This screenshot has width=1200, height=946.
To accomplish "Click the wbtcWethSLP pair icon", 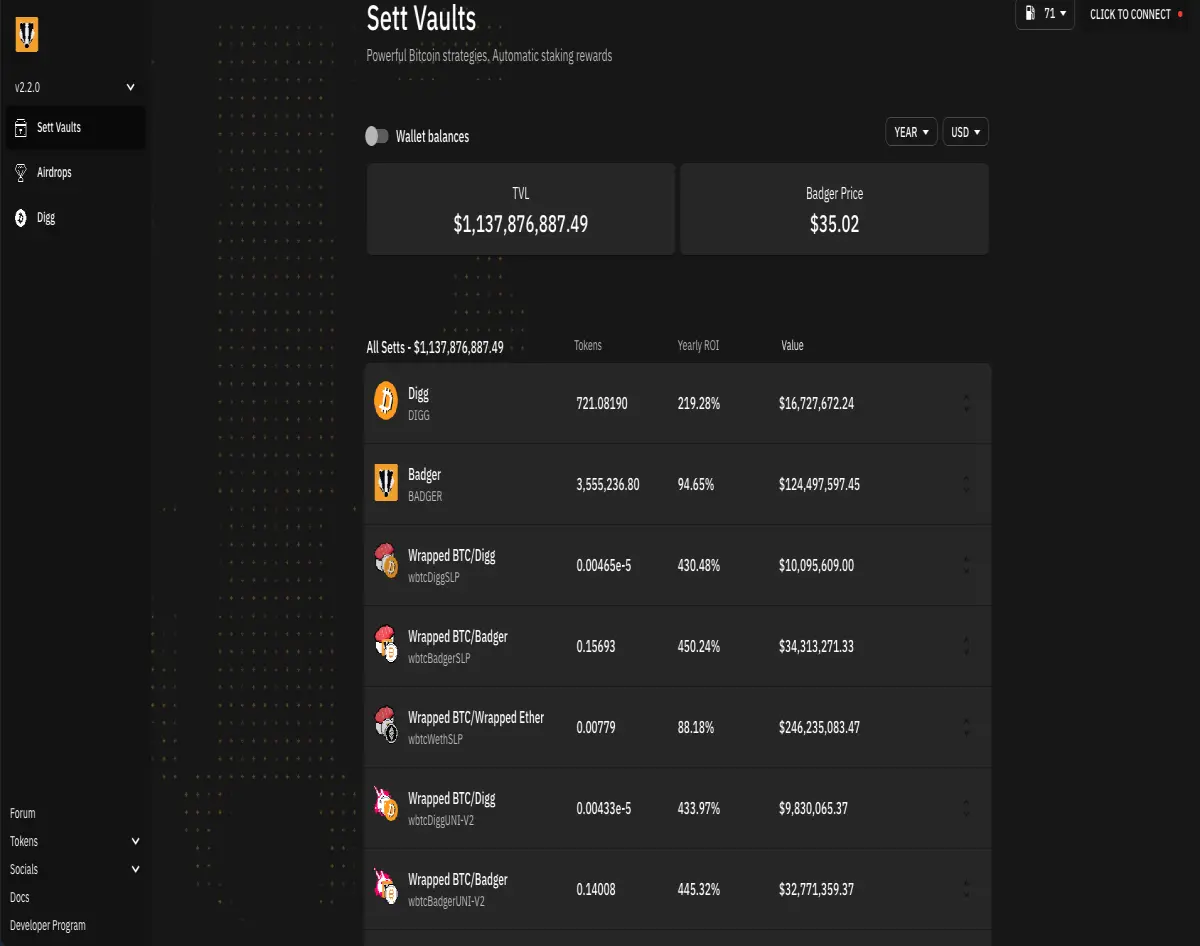I will [386, 727].
